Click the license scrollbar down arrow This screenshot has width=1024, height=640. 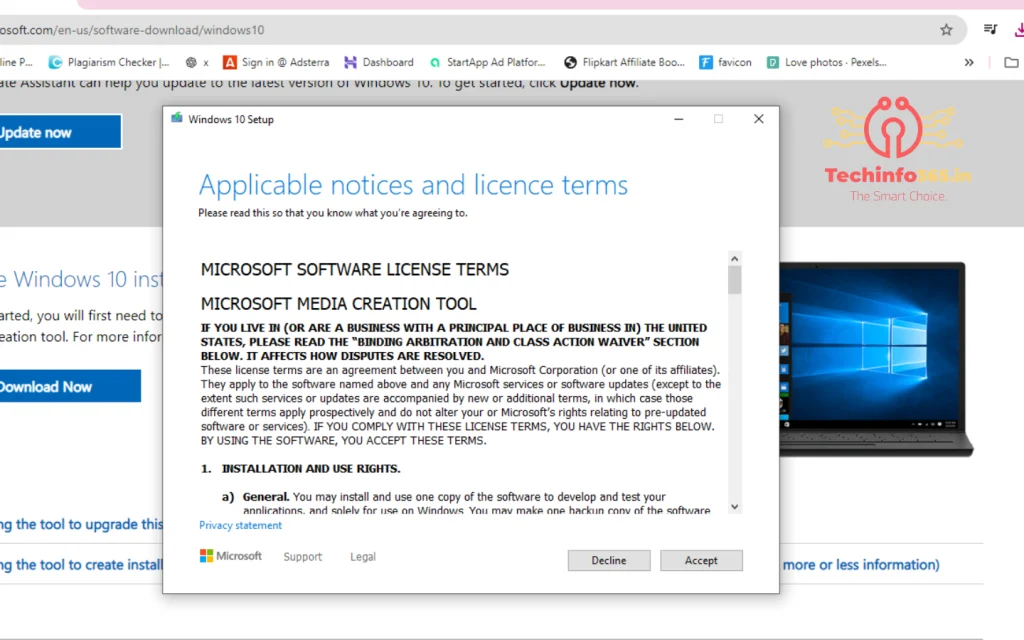pos(734,507)
